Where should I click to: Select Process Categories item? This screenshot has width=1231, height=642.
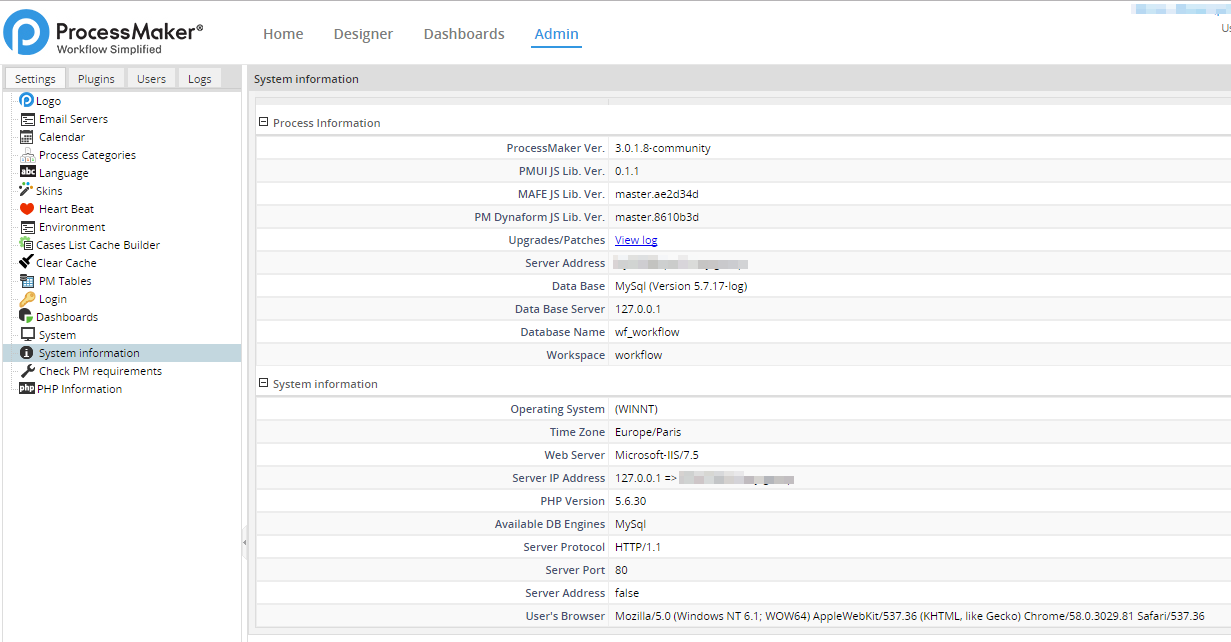(x=87, y=155)
